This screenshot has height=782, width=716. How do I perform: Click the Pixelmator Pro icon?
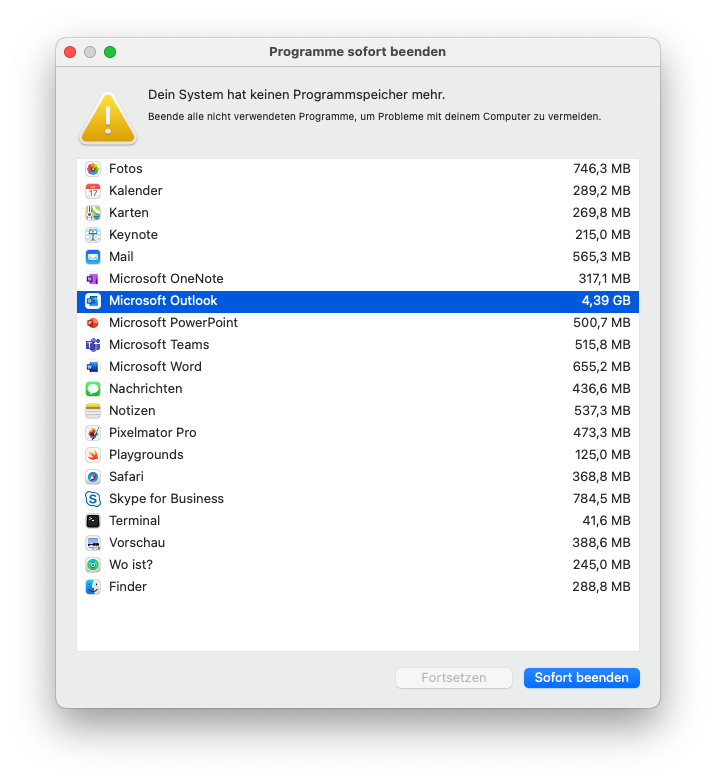point(93,433)
